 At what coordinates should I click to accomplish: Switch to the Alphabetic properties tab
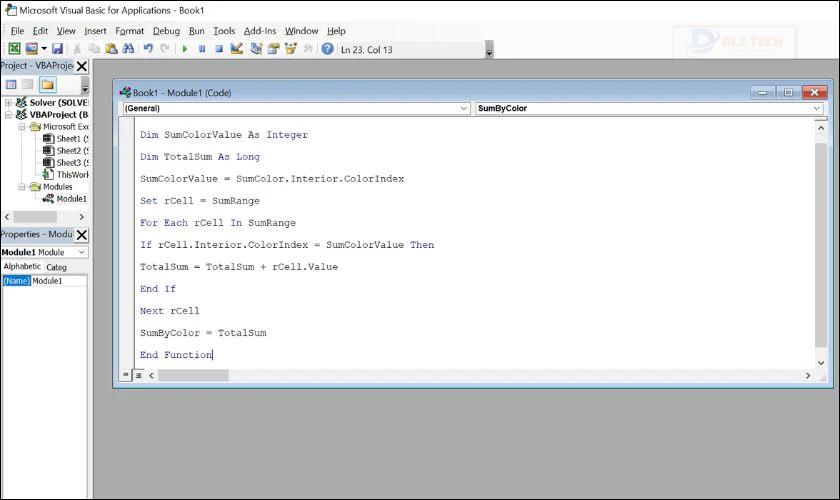[x=21, y=266]
